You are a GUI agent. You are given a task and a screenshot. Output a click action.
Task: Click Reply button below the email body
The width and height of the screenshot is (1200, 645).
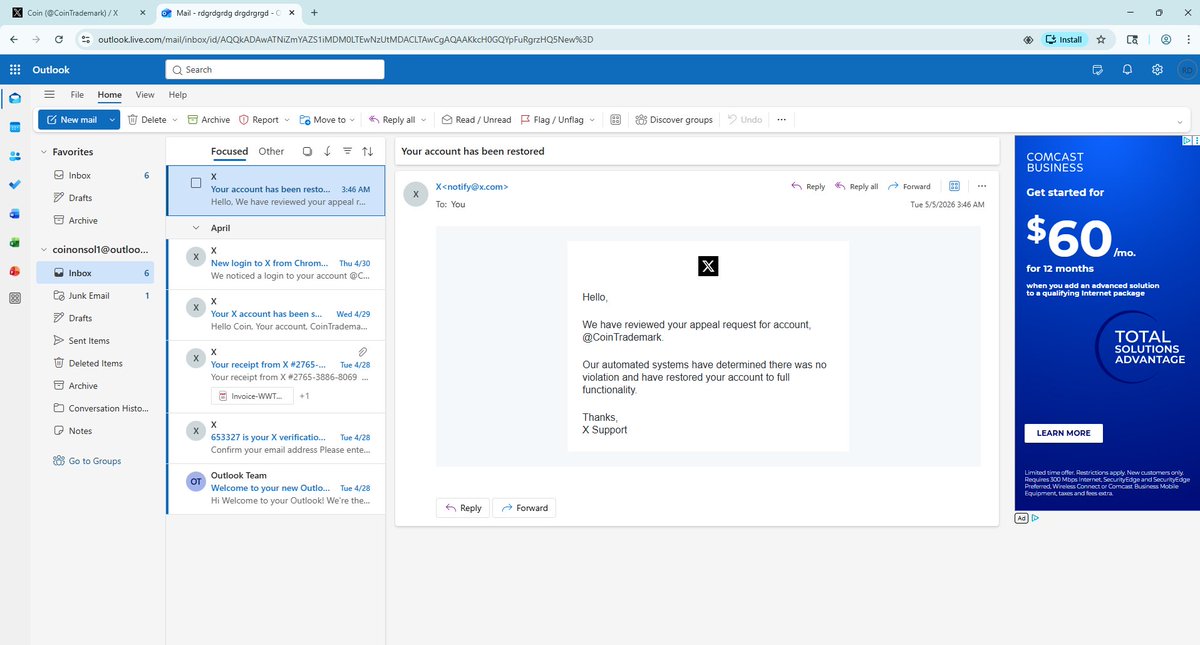pyautogui.click(x=463, y=508)
